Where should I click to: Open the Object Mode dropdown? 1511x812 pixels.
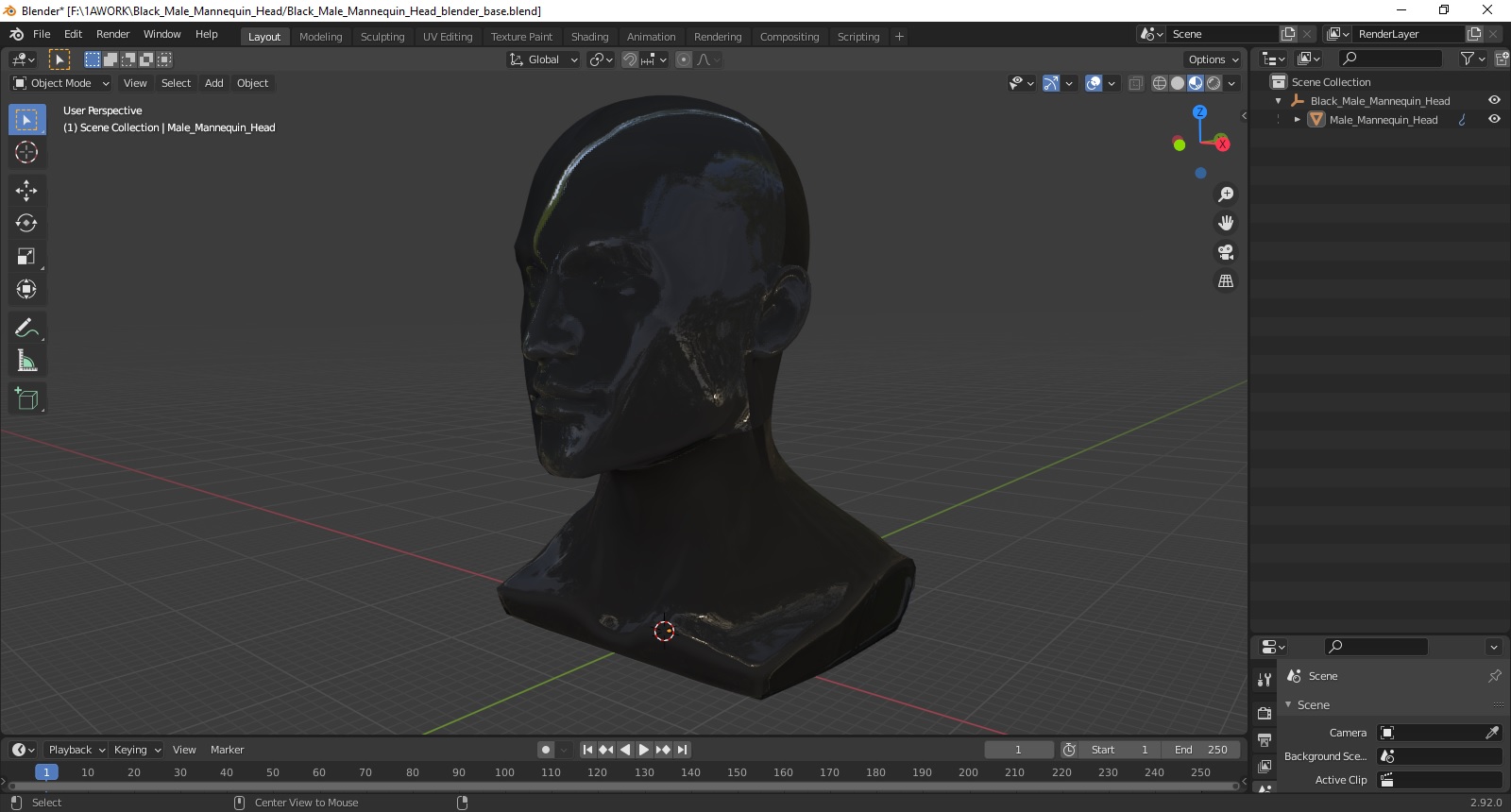coord(61,83)
